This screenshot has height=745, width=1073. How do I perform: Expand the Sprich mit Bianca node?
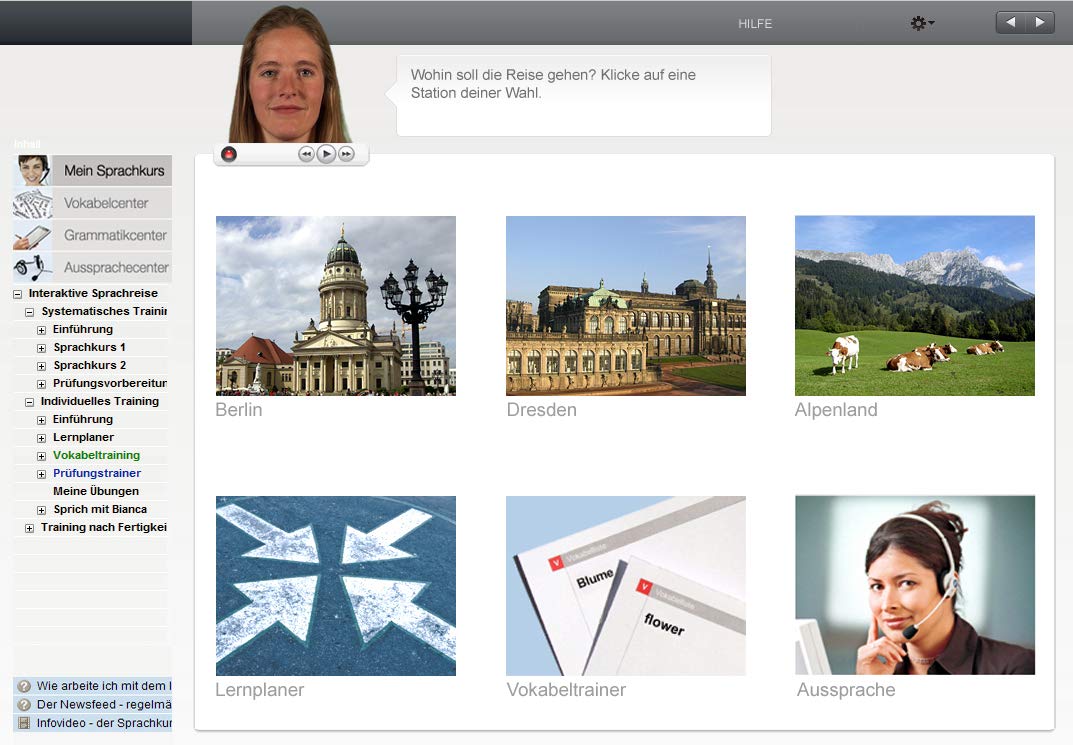(42, 510)
